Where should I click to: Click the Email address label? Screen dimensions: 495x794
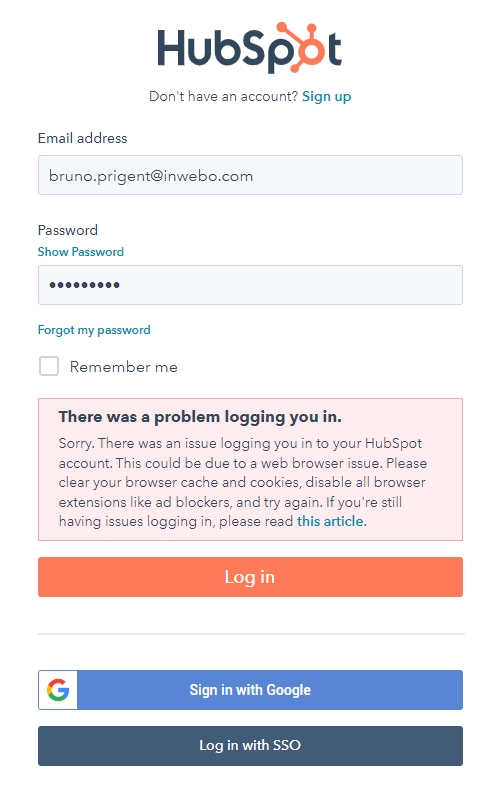point(82,138)
